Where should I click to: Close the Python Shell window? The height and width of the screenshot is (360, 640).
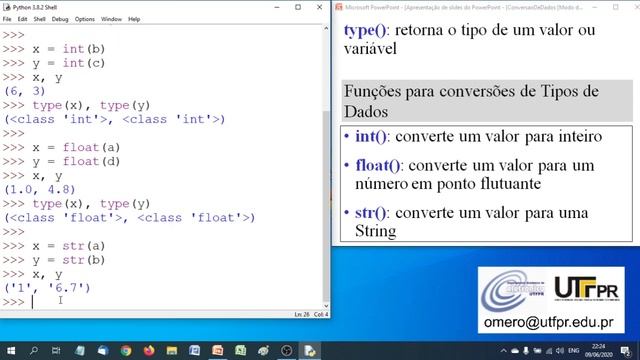[320, 7]
